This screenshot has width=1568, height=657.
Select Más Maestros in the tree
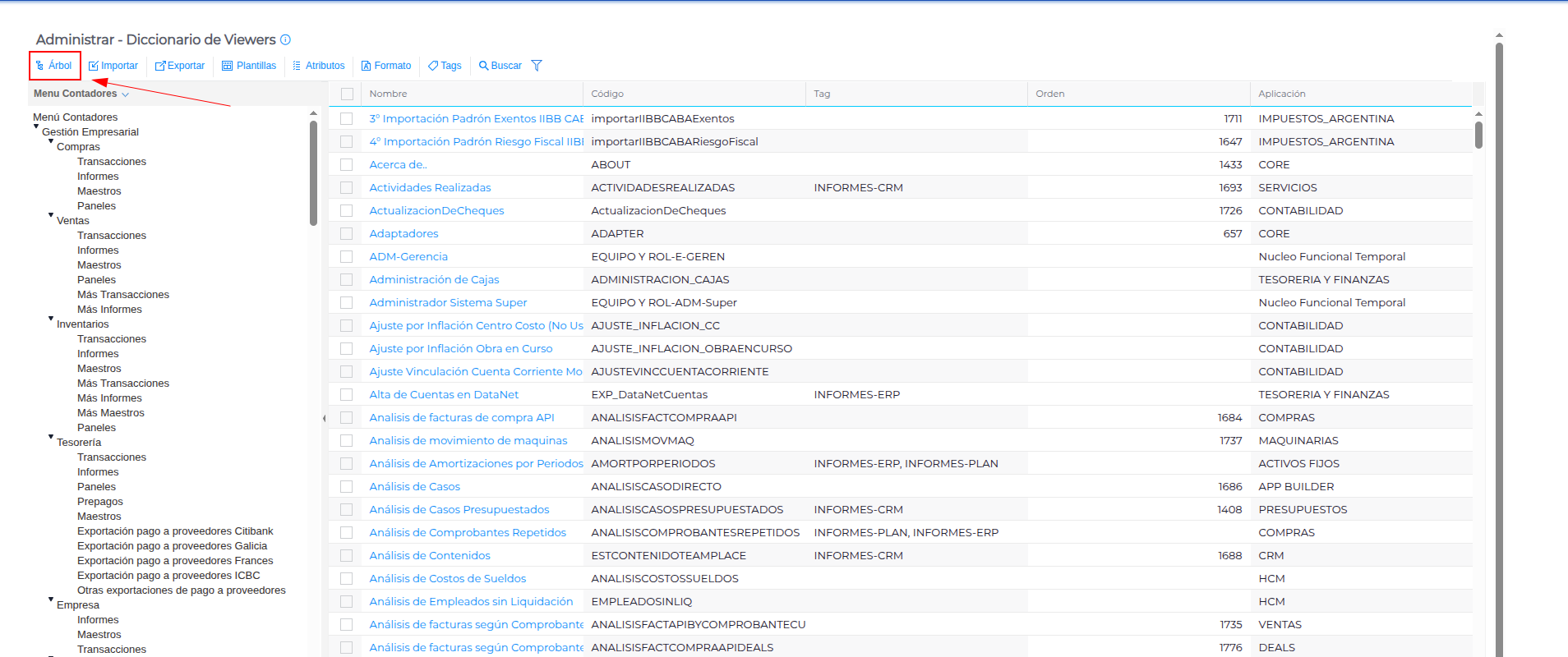click(x=111, y=413)
